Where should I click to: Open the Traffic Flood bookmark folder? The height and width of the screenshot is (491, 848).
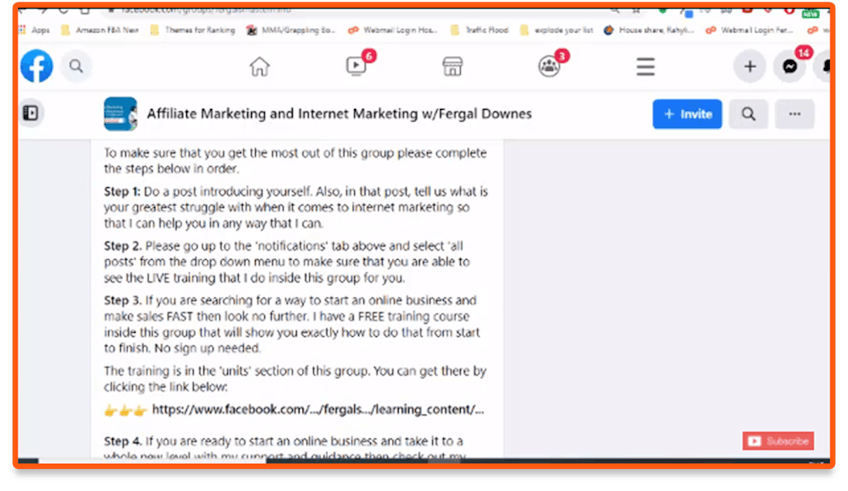(480, 30)
